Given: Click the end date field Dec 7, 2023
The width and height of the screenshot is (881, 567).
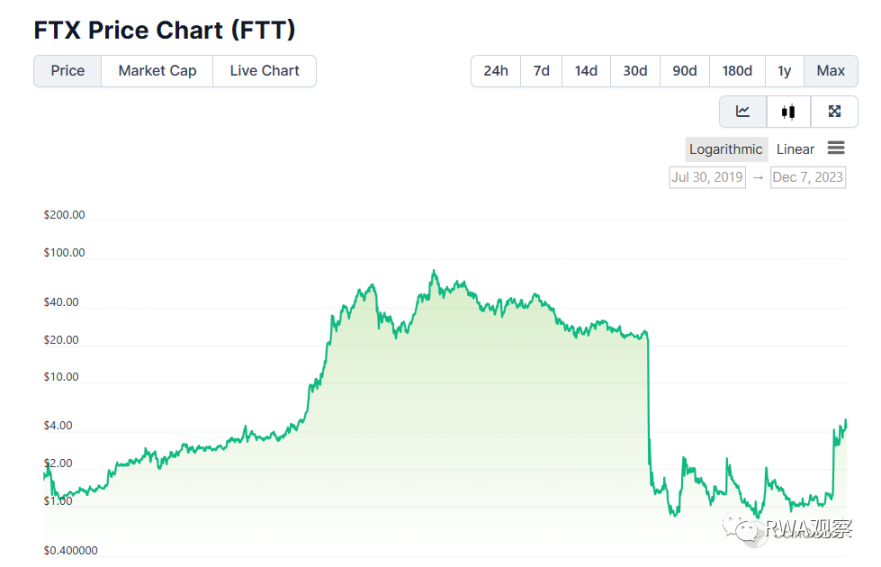Looking at the screenshot, I should (x=808, y=177).
